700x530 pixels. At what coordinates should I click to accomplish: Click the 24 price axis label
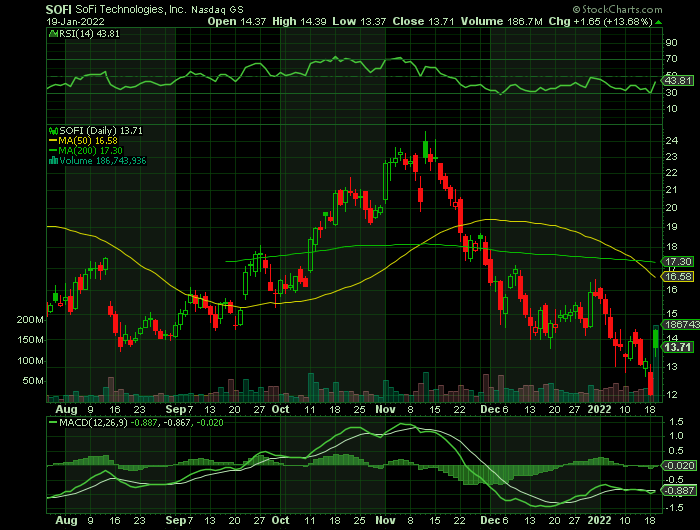[x=671, y=141]
